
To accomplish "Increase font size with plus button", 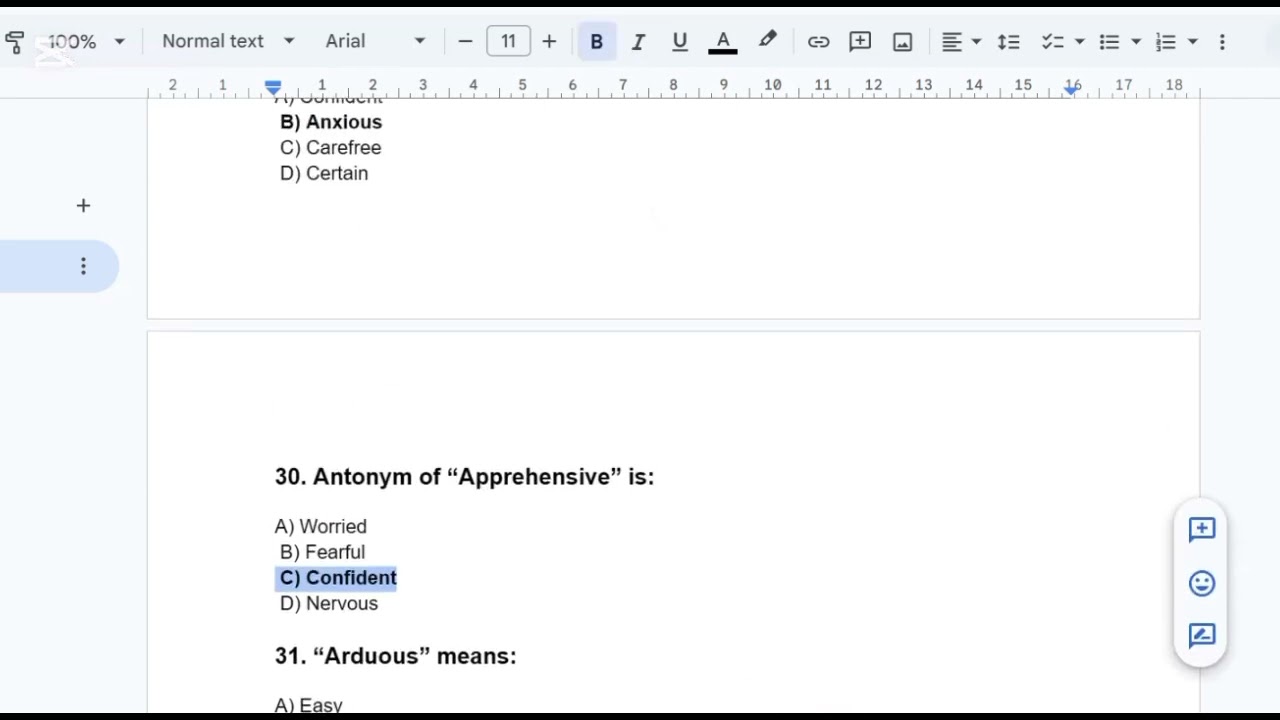I will click(549, 41).
